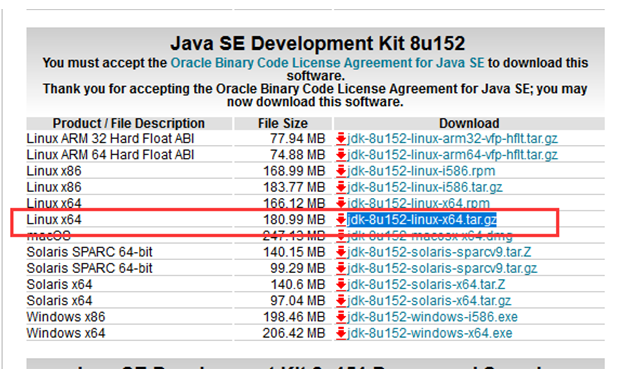Select Solaris x64 cell in 140.6 MB row
This screenshot has width=622, height=378.
[60, 284]
